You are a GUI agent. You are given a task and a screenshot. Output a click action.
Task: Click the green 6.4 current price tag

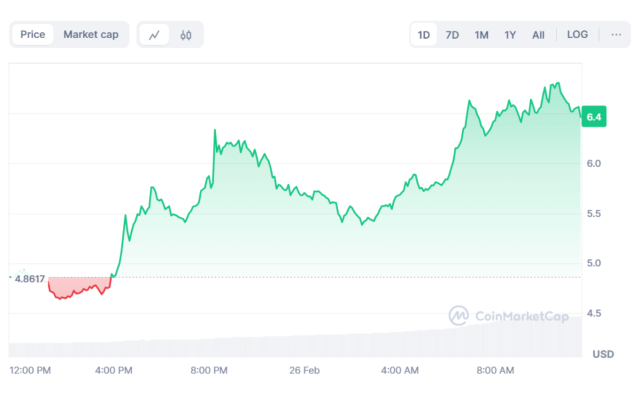tap(594, 117)
